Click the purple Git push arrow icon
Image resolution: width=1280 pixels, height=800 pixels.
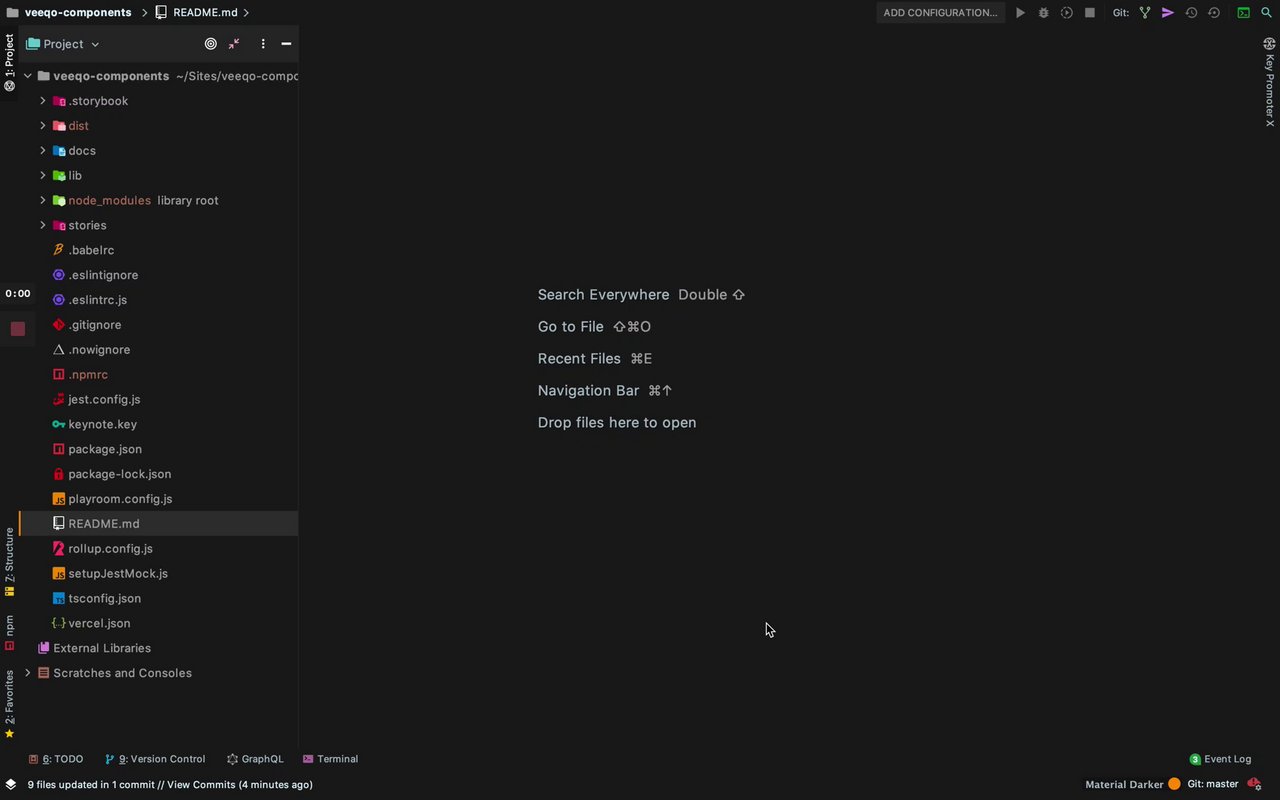pyautogui.click(x=1167, y=13)
